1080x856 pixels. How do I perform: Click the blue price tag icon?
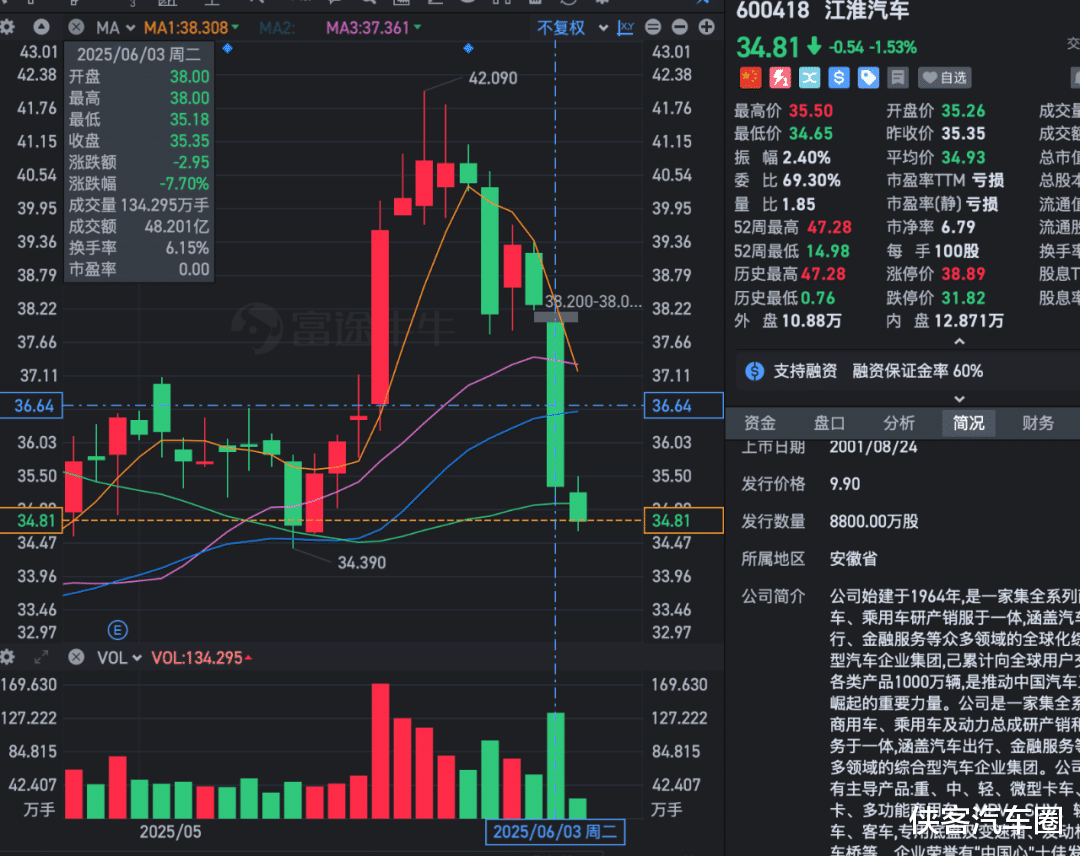click(868, 77)
